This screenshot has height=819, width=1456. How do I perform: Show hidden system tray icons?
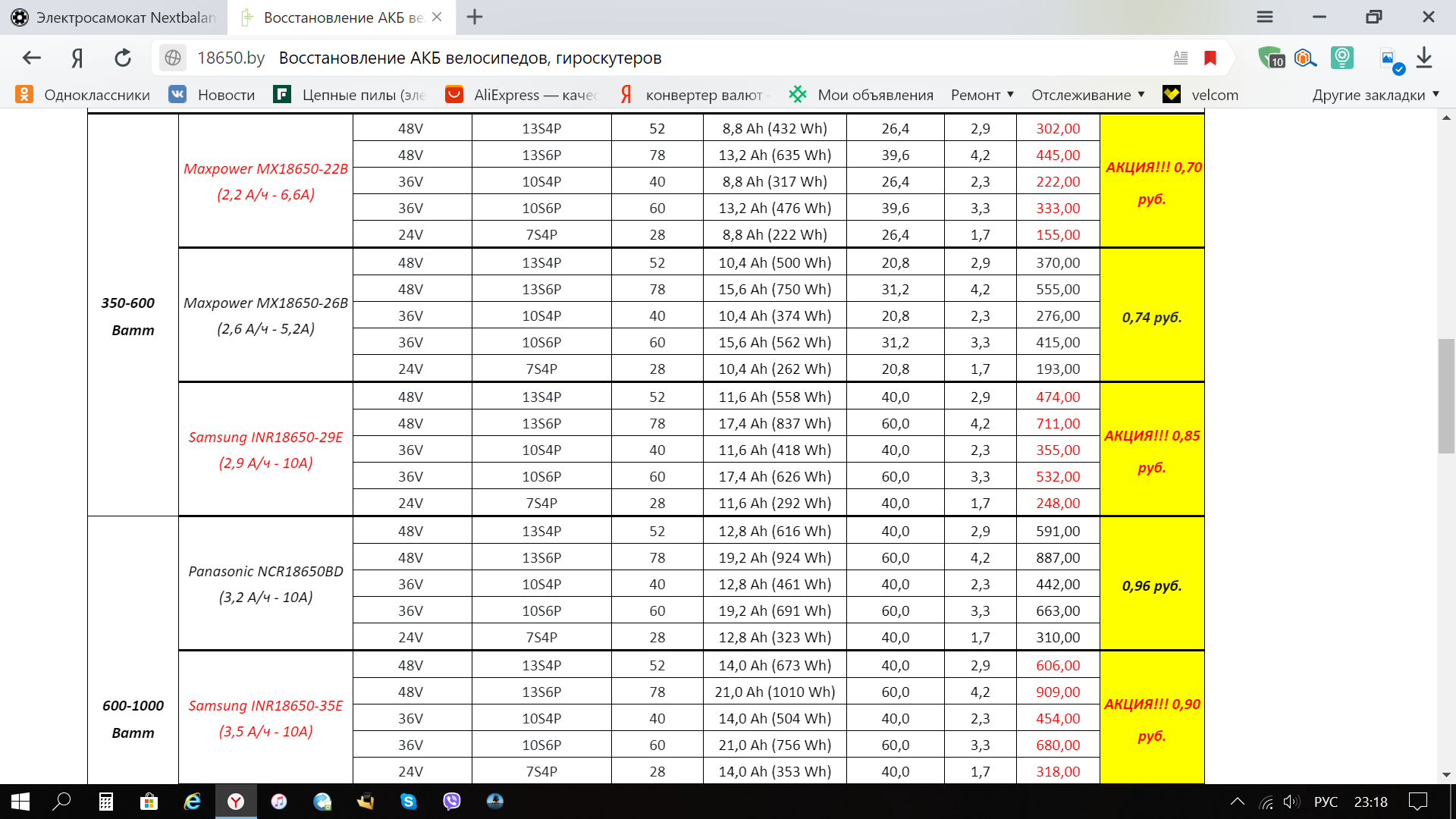1238,802
